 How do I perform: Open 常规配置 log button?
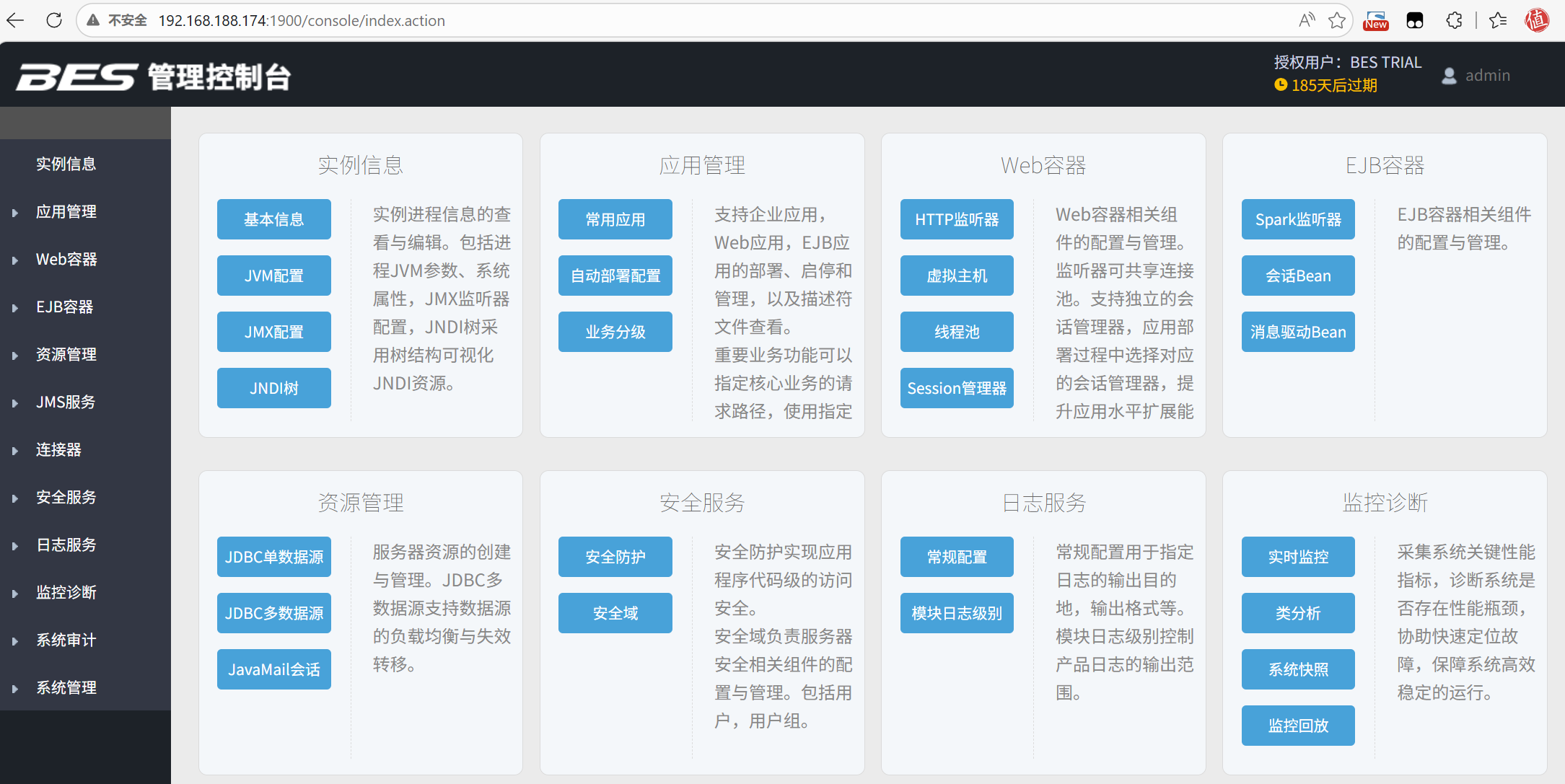click(957, 557)
